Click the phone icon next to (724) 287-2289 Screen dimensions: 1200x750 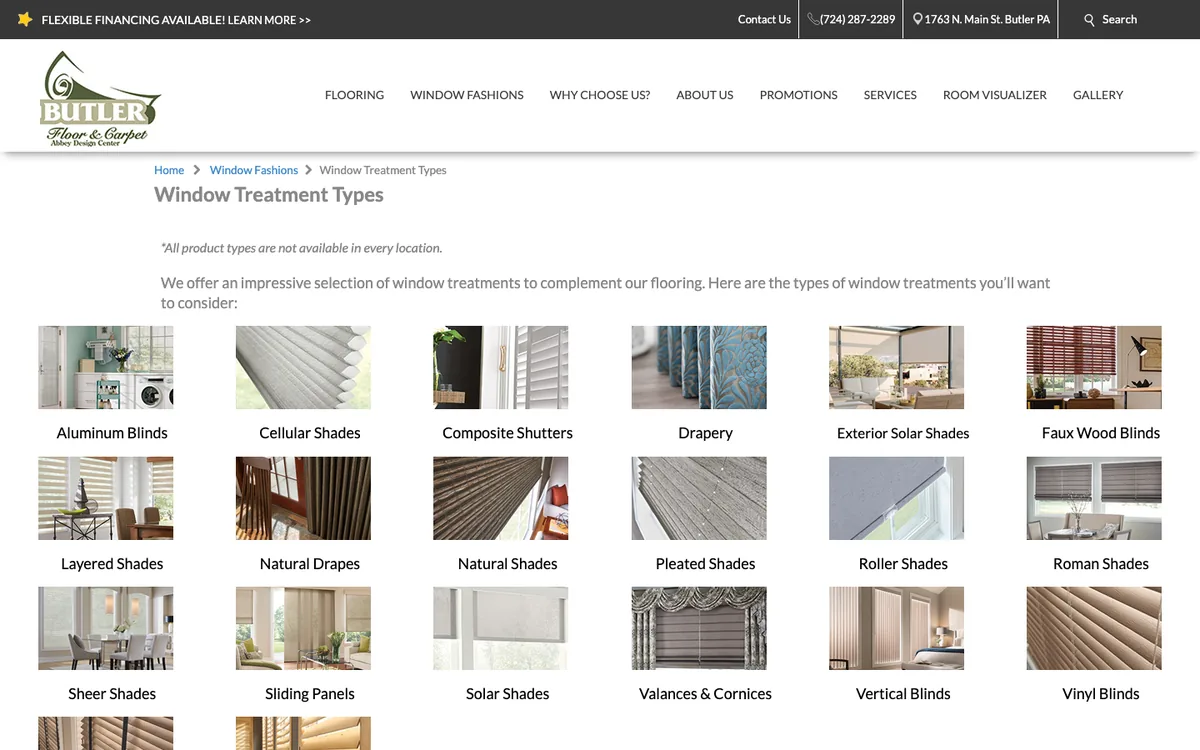coord(813,19)
